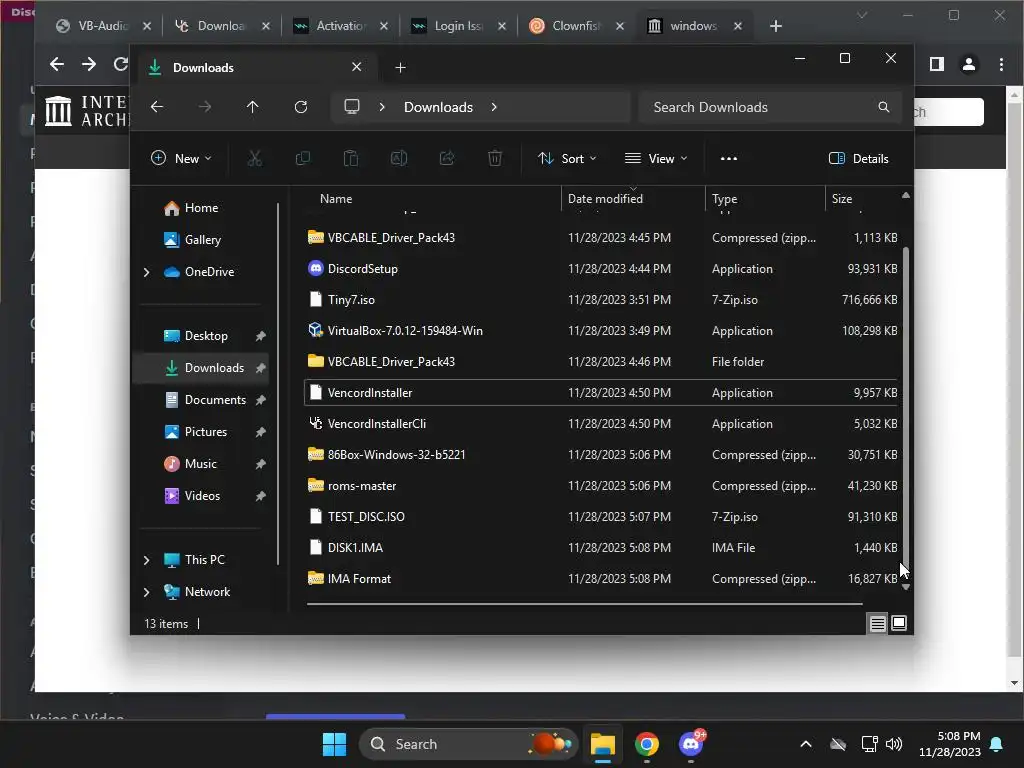Toggle the Chrome side panel button
The height and width of the screenshot is (768, 1024).
tap(937, 64)
